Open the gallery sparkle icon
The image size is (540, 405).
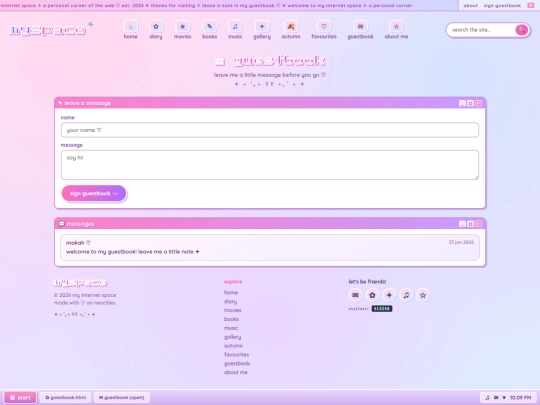pos(262,27)
